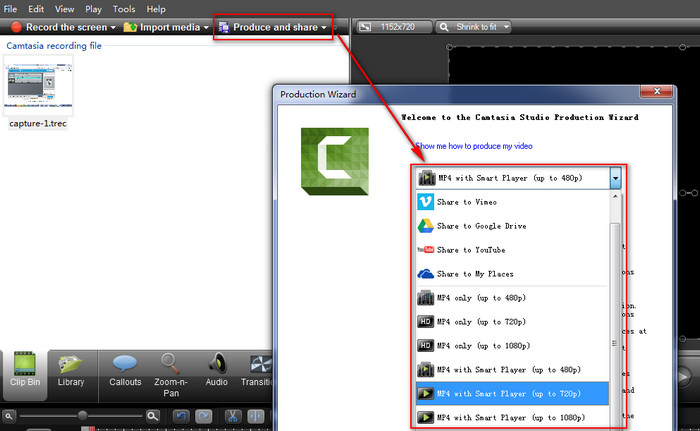
Task: Click the timeline zoom in magnifier icon
Action: [x=153, y=417]
